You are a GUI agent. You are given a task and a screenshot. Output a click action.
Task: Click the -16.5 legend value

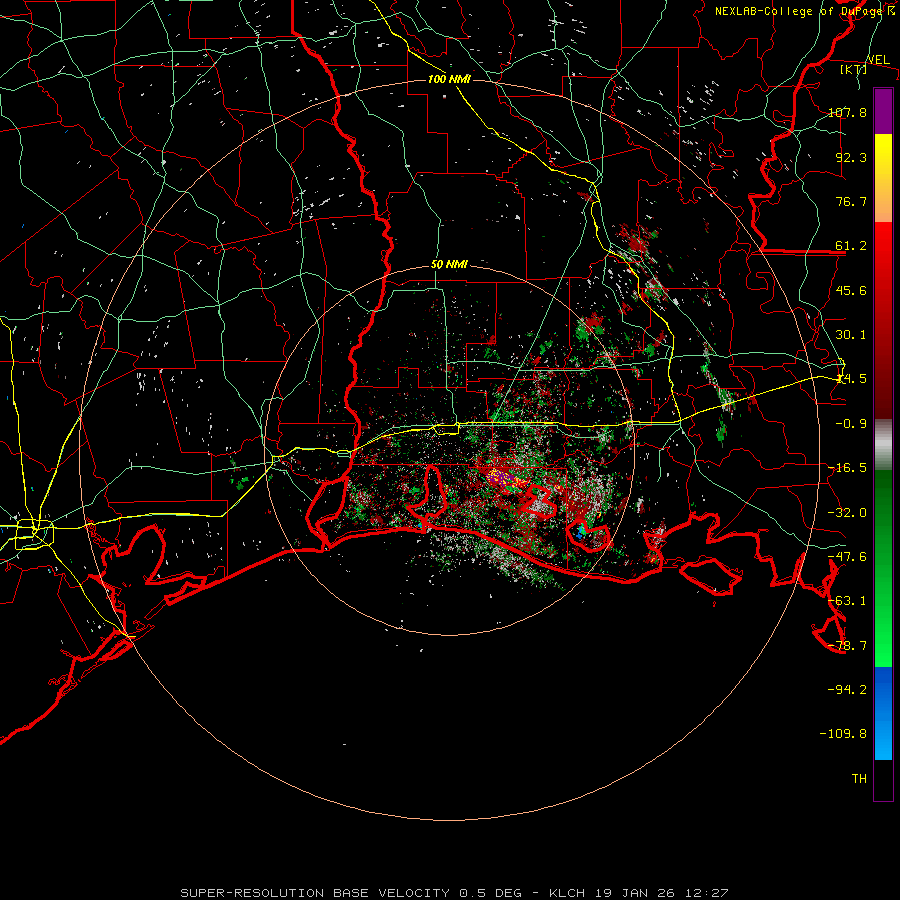click(x=847, y=468)
